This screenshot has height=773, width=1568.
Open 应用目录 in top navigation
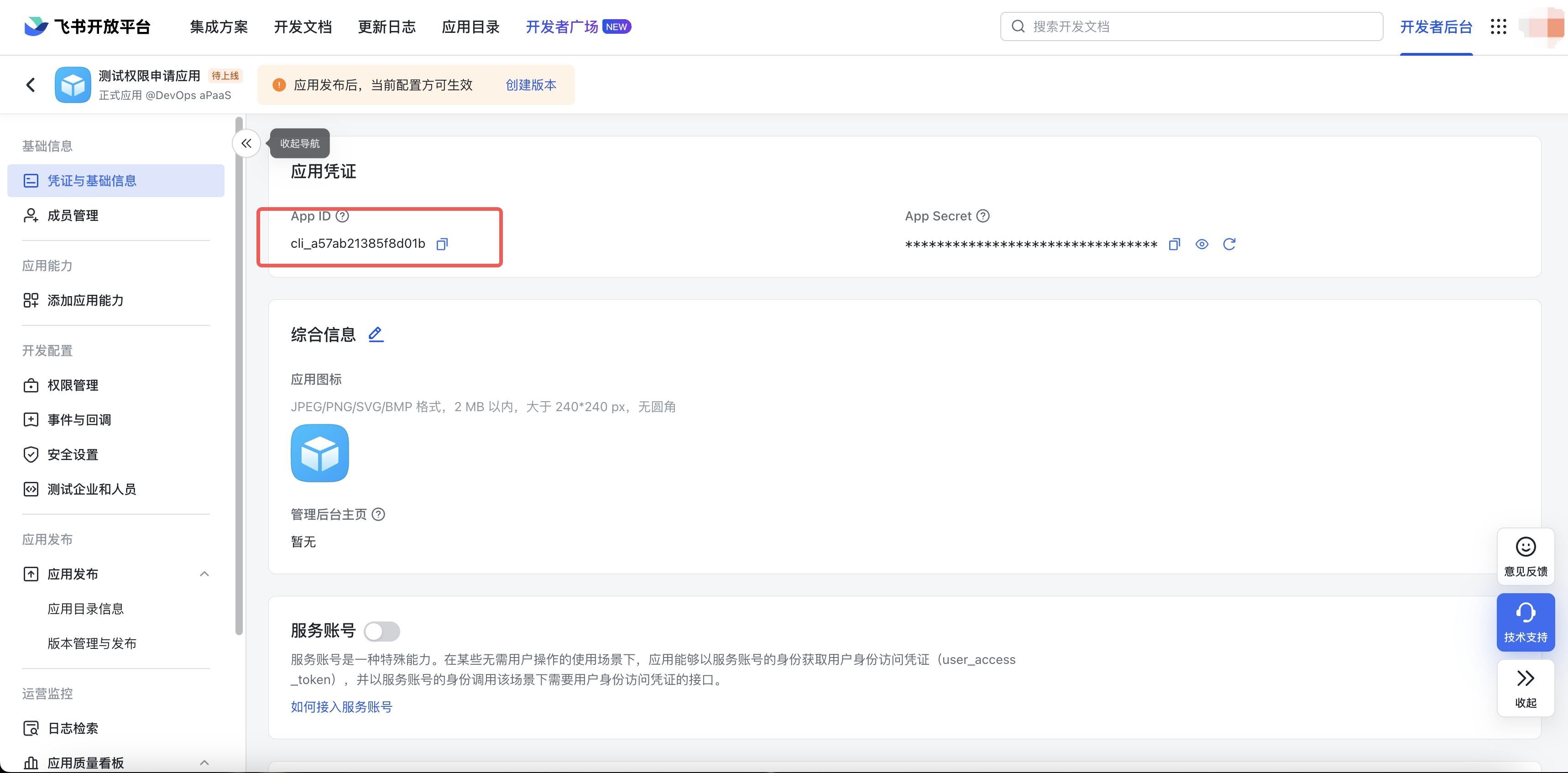click(470, 27)
